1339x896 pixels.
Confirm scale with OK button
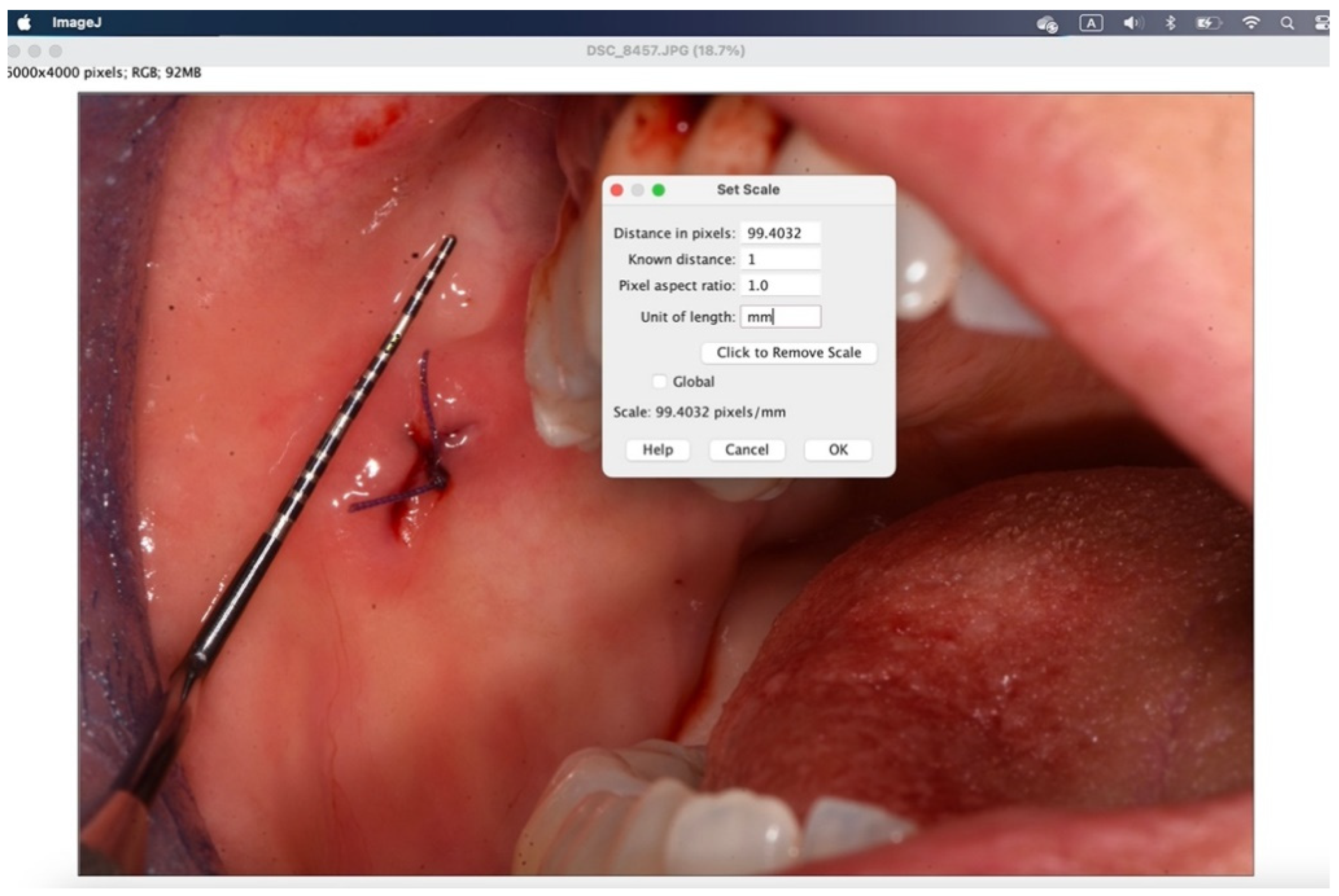tap(837, 450)
